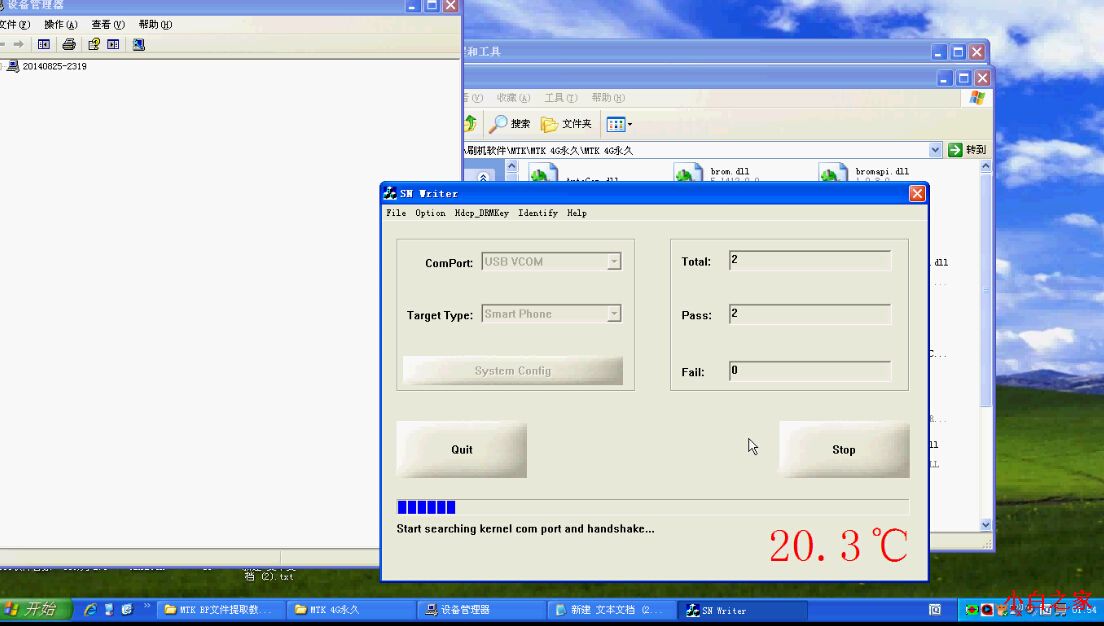The image size is (1104, 626).
Task: Click the side pane scroll-up arrow in Explorer
Action: point(512,167)
